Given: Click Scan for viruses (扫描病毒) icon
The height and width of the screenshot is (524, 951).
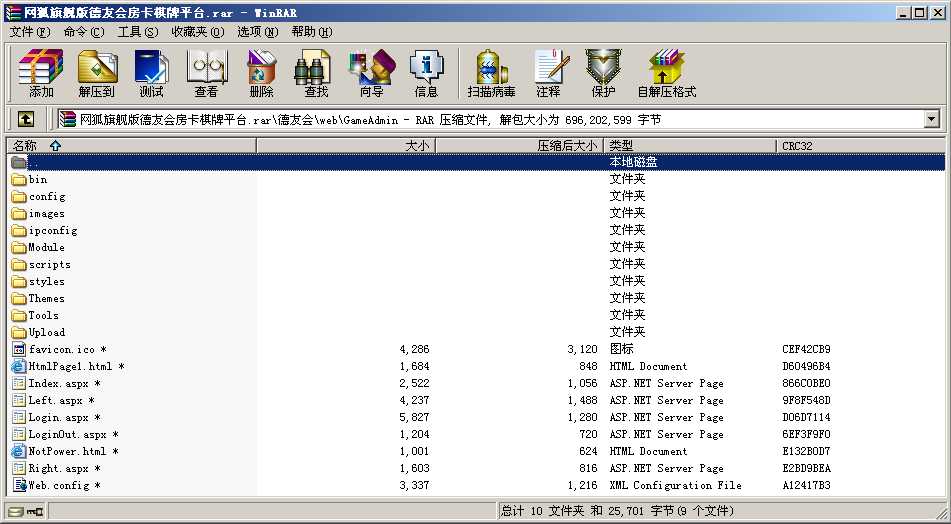Looking at the screenshot, I should pyautogui.click(x=491, y=67).
